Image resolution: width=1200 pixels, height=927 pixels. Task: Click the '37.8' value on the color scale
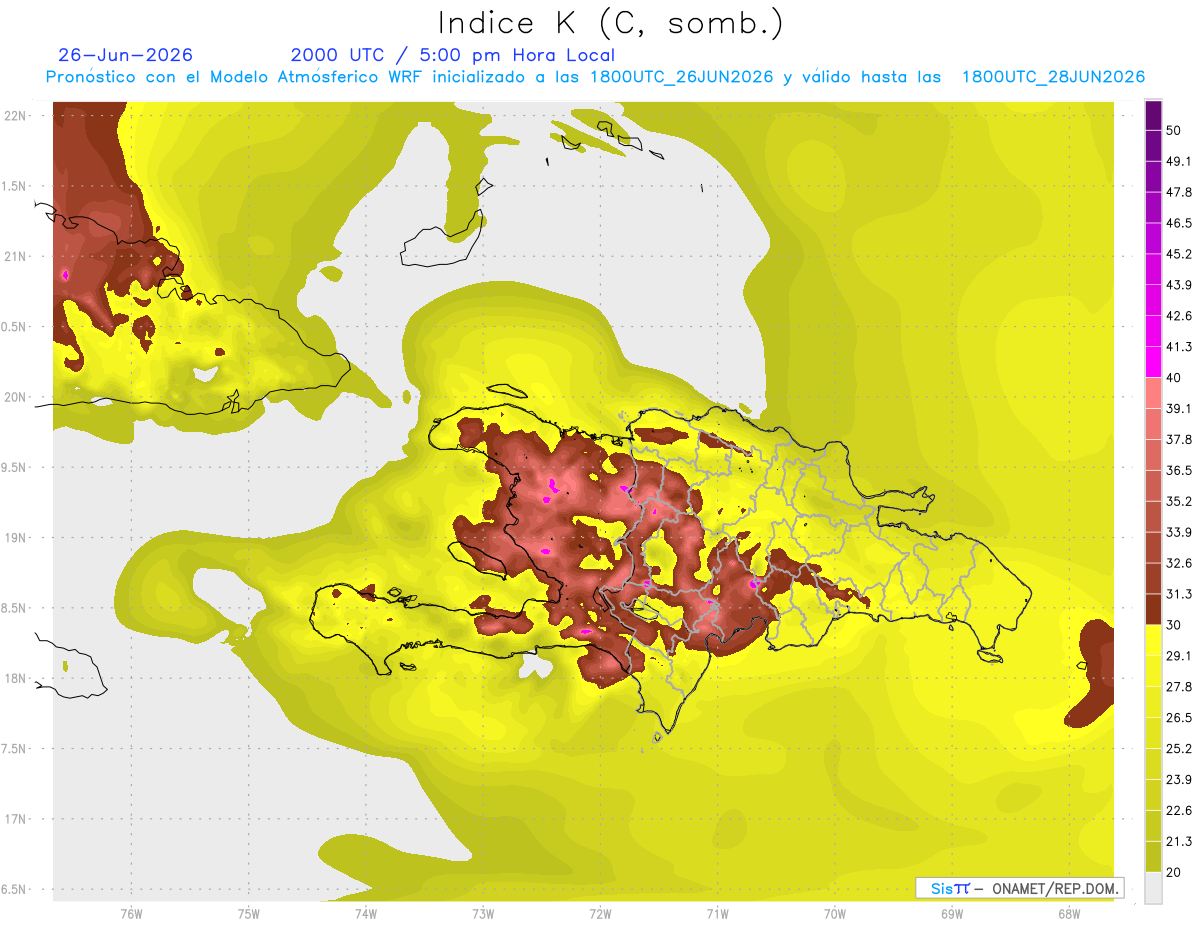1178,439
